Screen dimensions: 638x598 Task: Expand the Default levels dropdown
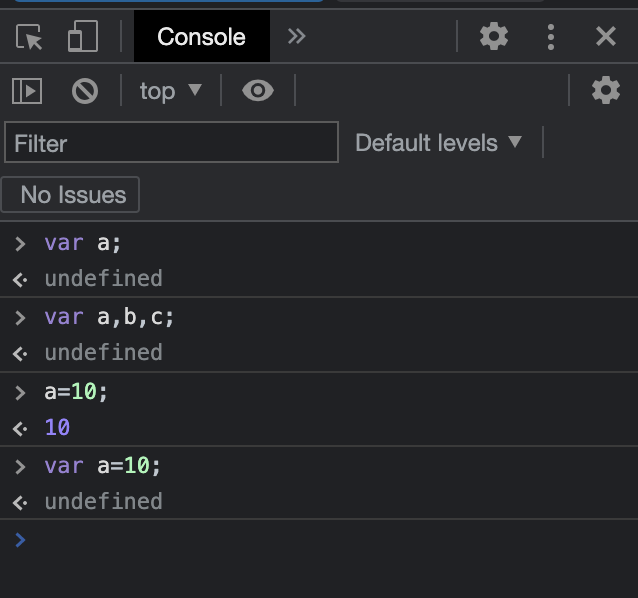pos(439,143)
